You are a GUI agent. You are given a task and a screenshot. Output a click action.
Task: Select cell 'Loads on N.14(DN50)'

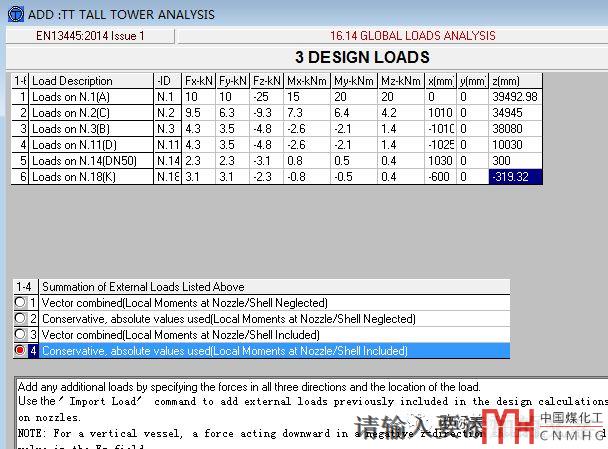coord(92,161)
